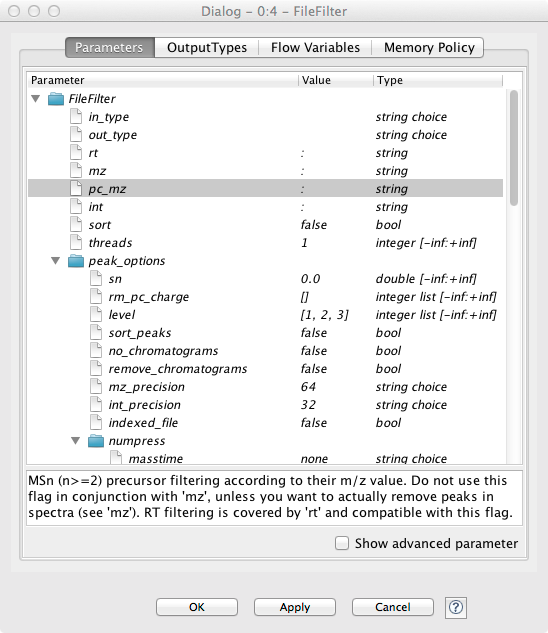Click the peak_options folder icon
The height and width of the screenshot is (633, 548).
click(x=76, y=261)
